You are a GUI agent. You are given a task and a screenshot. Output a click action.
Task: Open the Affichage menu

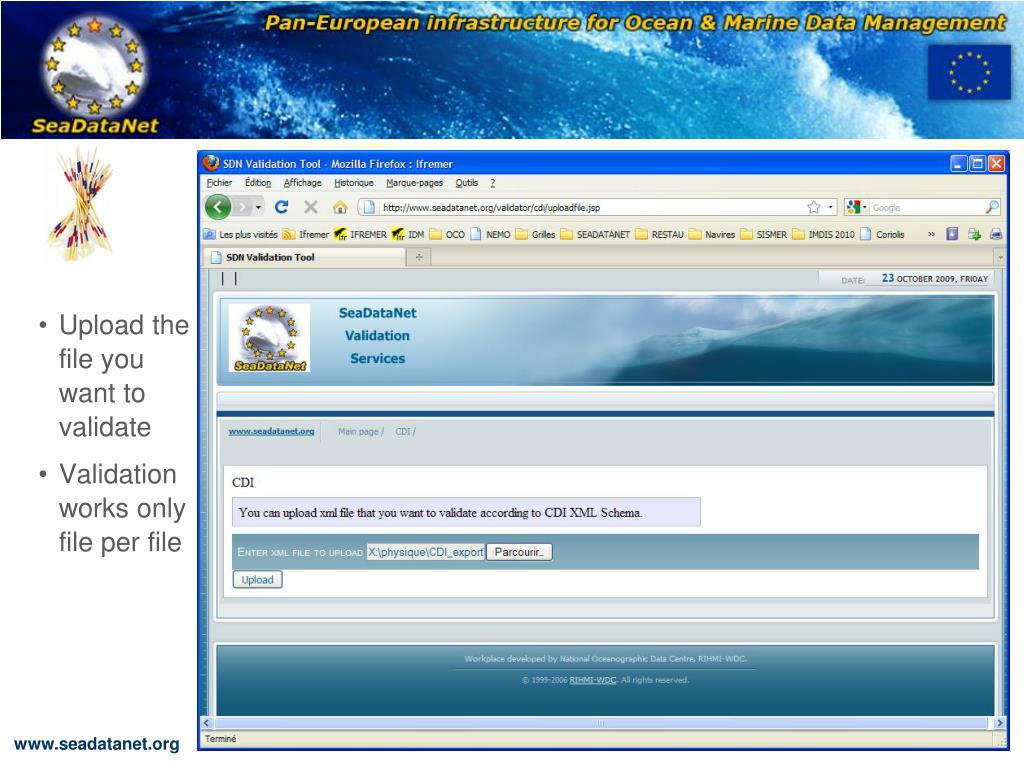click(302, 183)
